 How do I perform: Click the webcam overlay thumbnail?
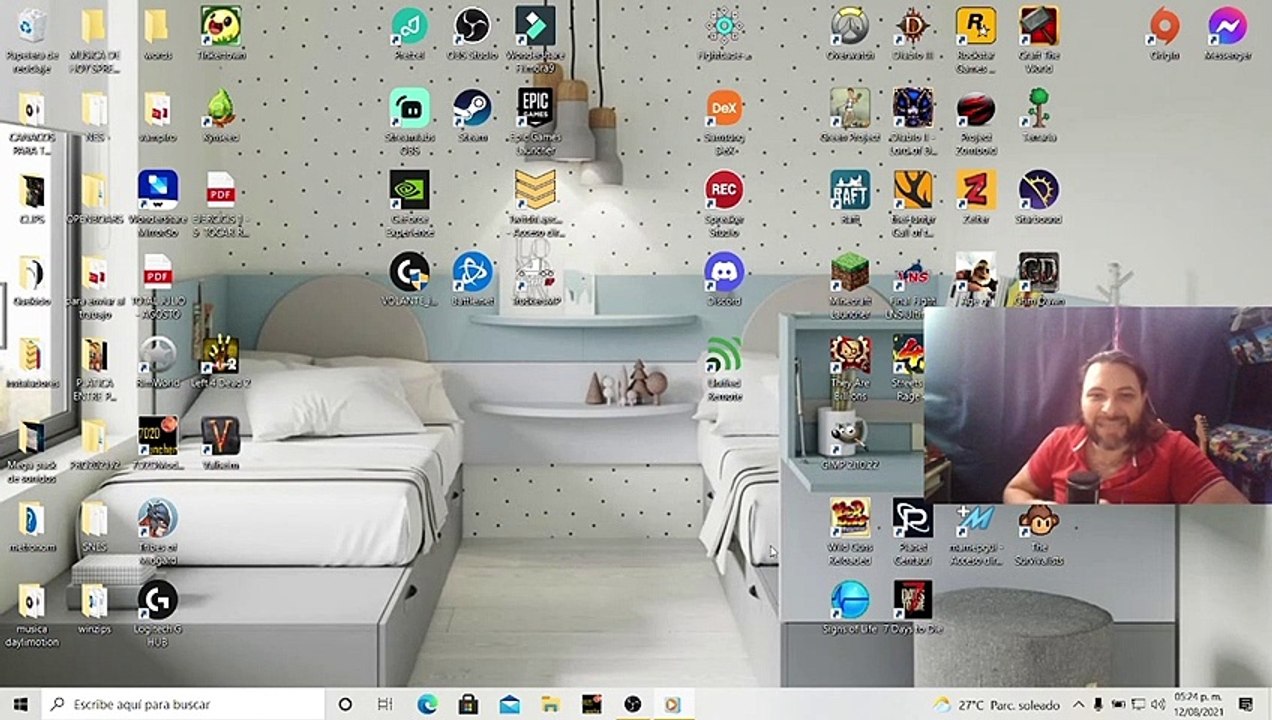click(x=1098, y=404)
